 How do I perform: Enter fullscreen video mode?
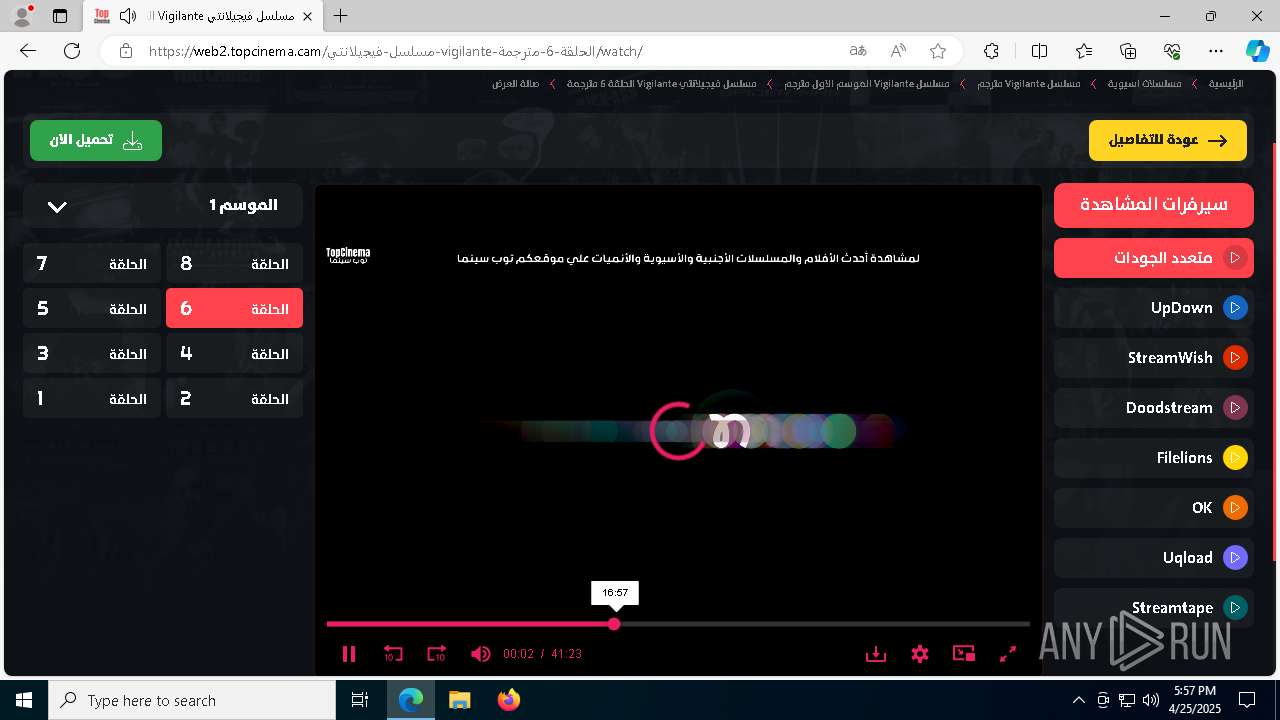point(1008,654)
